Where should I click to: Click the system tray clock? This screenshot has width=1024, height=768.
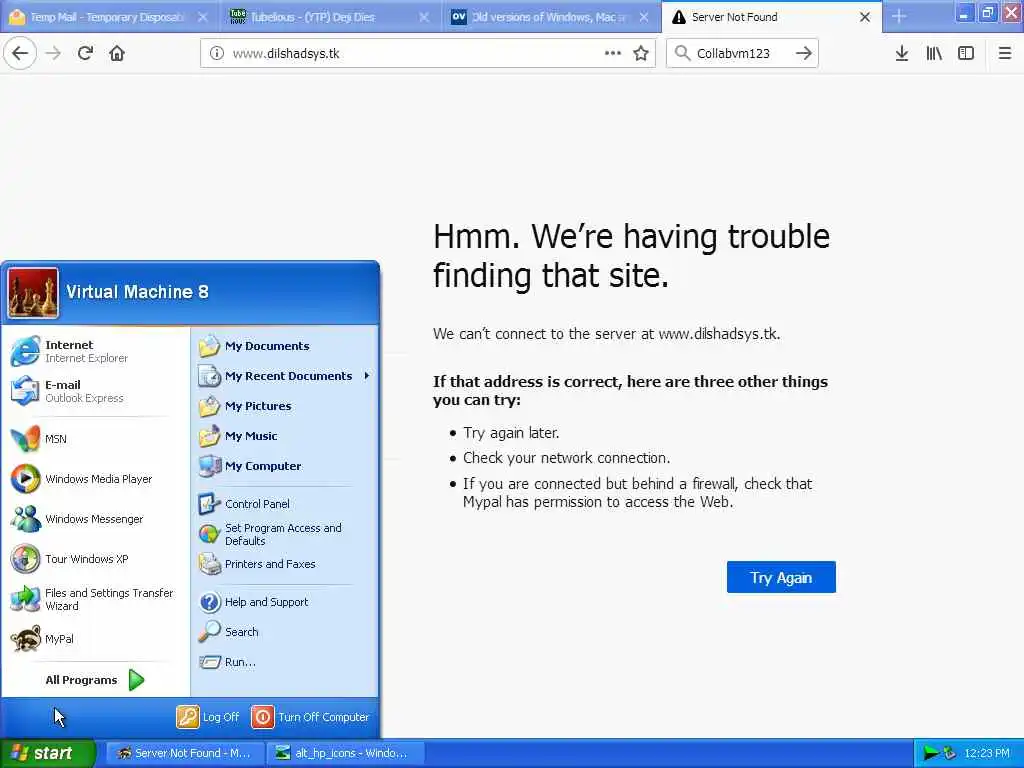pyautogui.click(x=987, y=753)
